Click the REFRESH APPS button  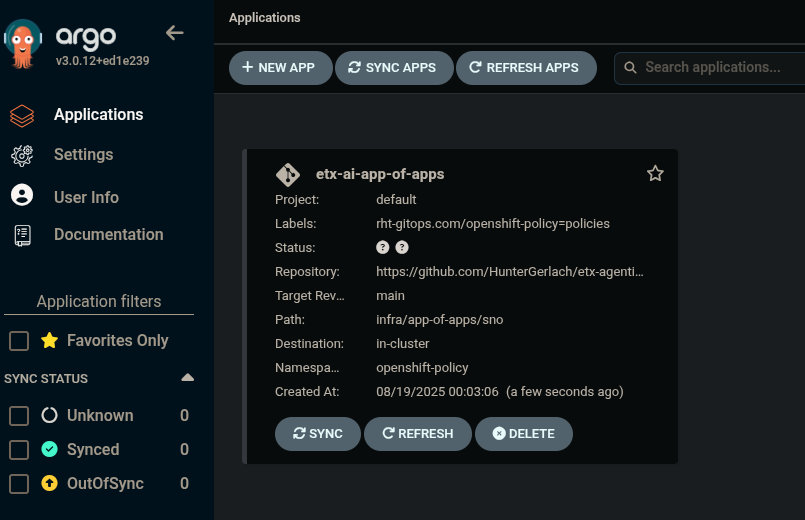(x=526, y=68)
